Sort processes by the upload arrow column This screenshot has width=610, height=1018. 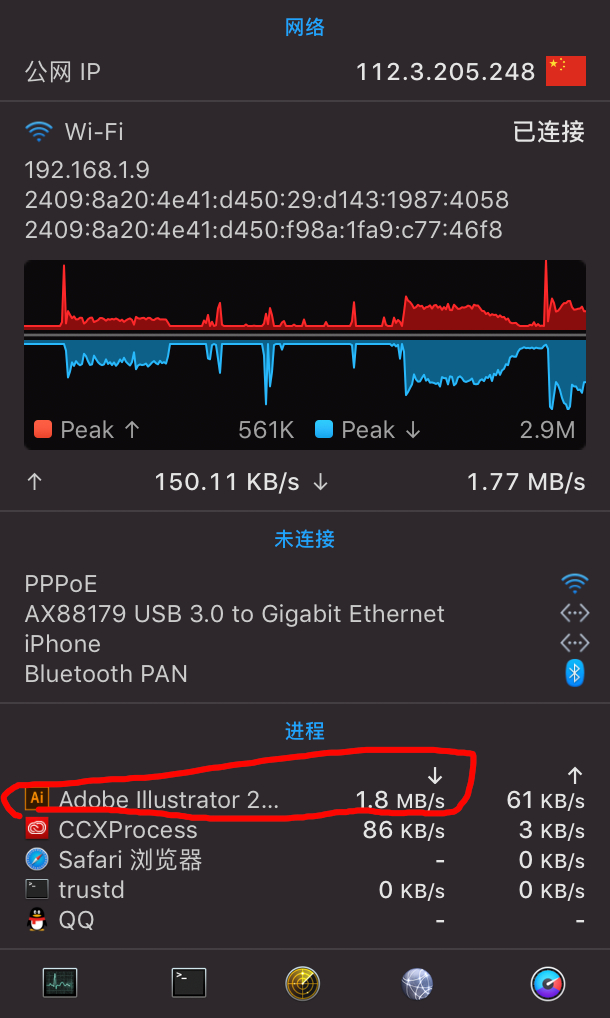(x=575, y=775)
